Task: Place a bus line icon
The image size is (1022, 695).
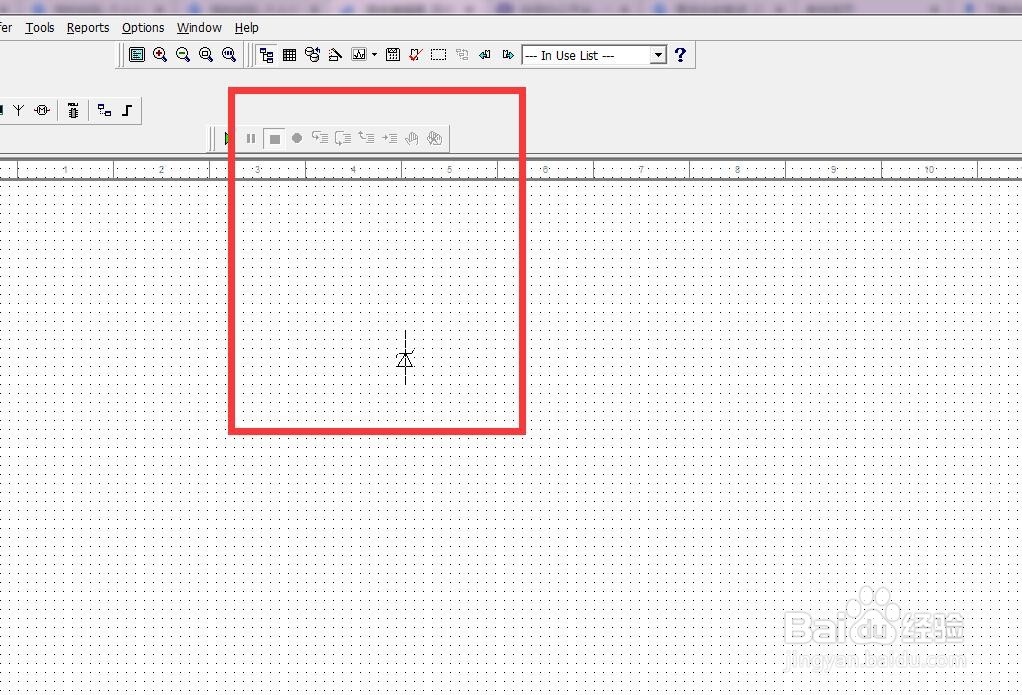Action: [127, 110]
